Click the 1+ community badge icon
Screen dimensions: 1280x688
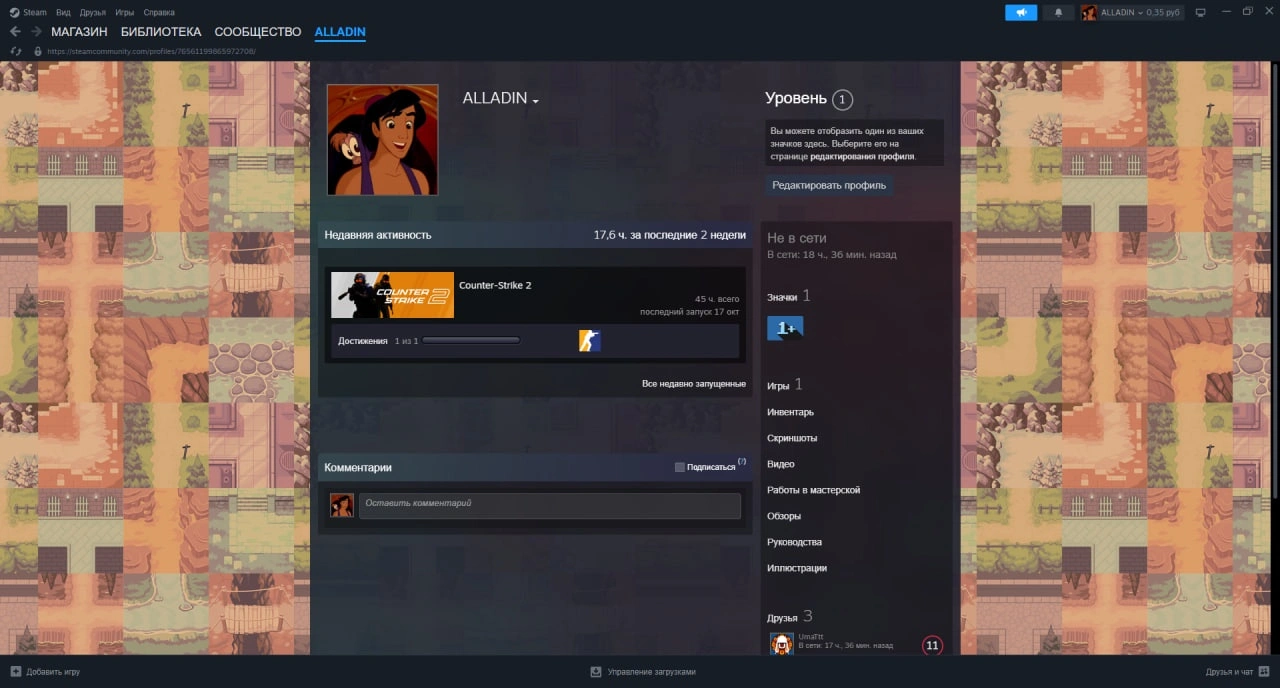785,328
